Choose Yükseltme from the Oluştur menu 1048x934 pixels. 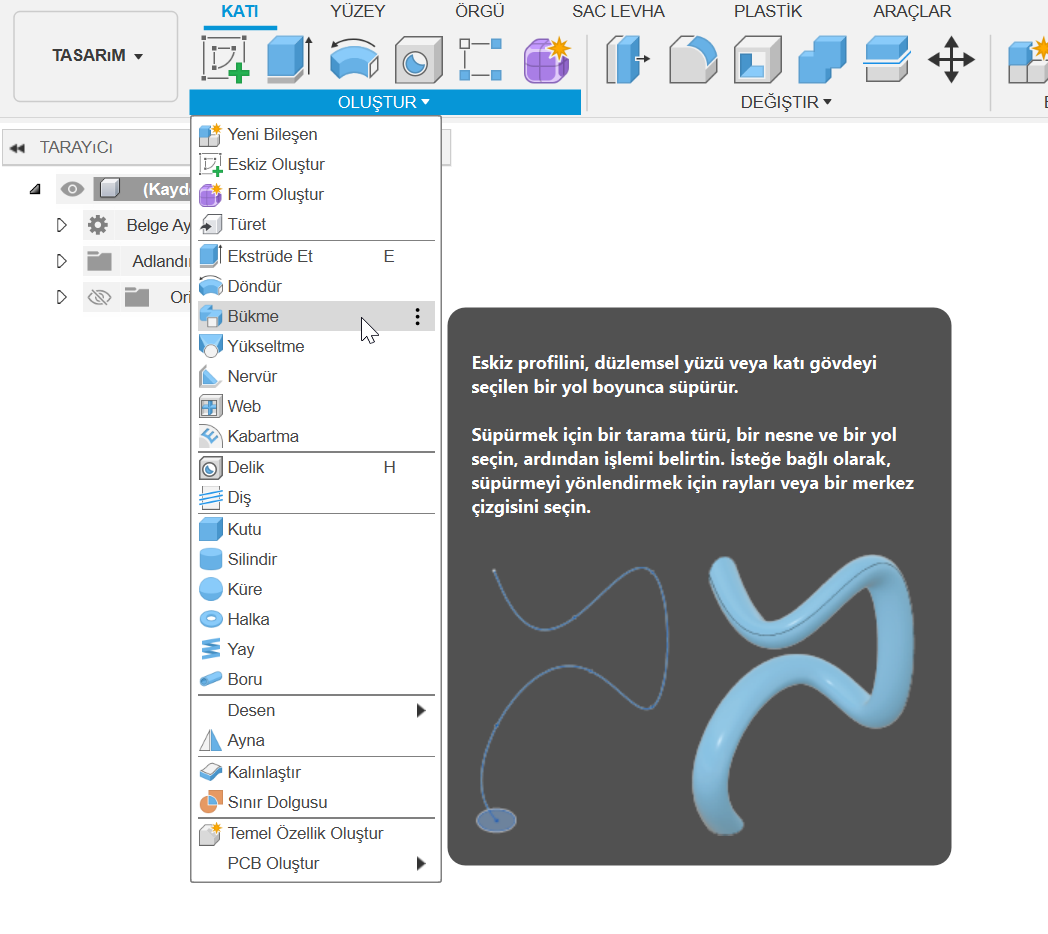pos(266,346)
